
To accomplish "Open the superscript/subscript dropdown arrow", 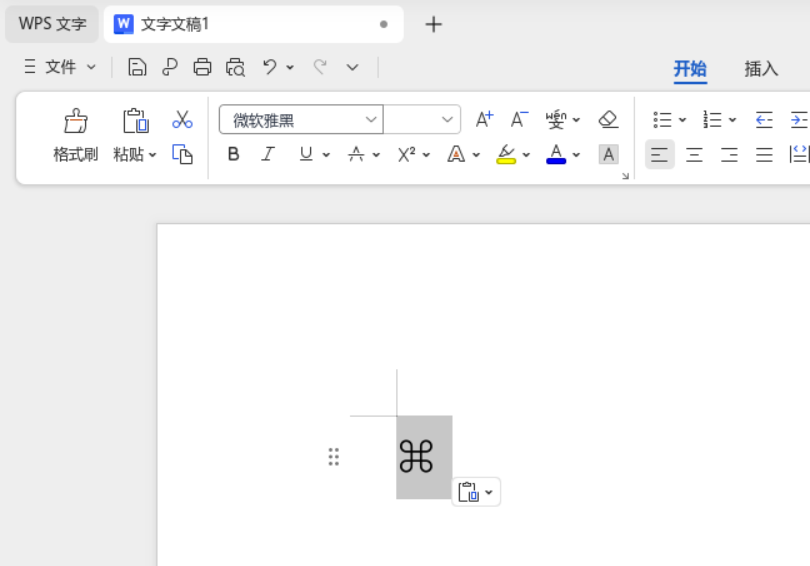I will click(x=426, y=154).
